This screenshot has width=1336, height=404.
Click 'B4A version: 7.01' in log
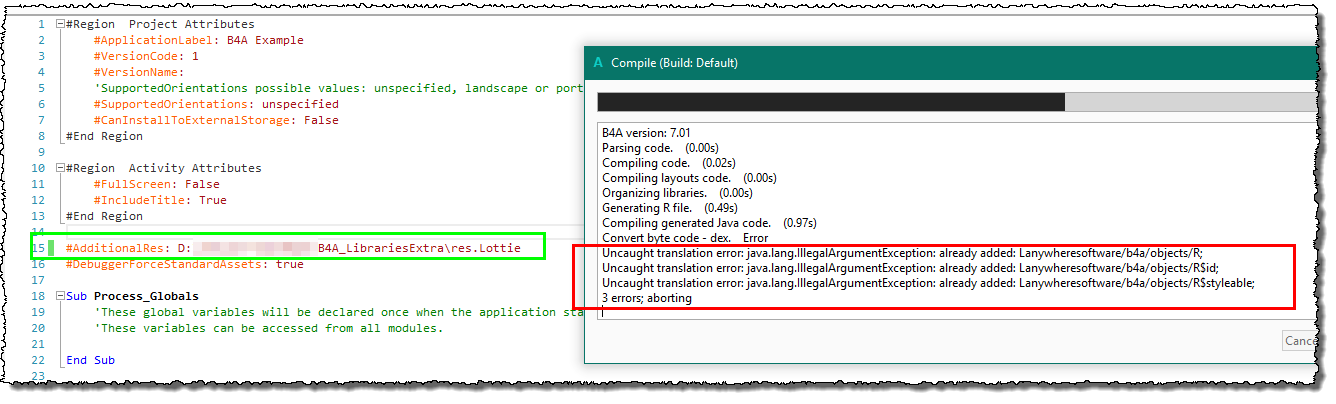[646, 132]
